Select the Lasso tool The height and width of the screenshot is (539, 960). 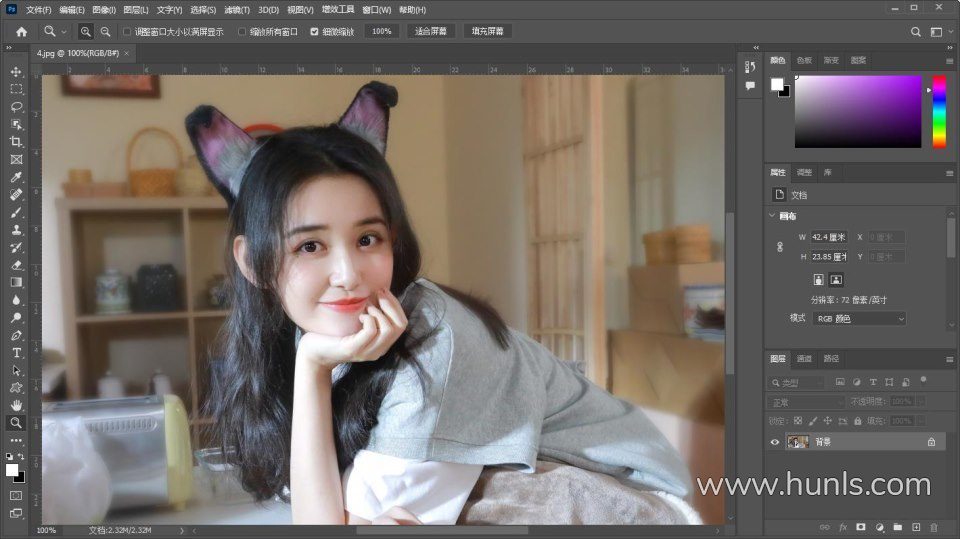point(17,107)
